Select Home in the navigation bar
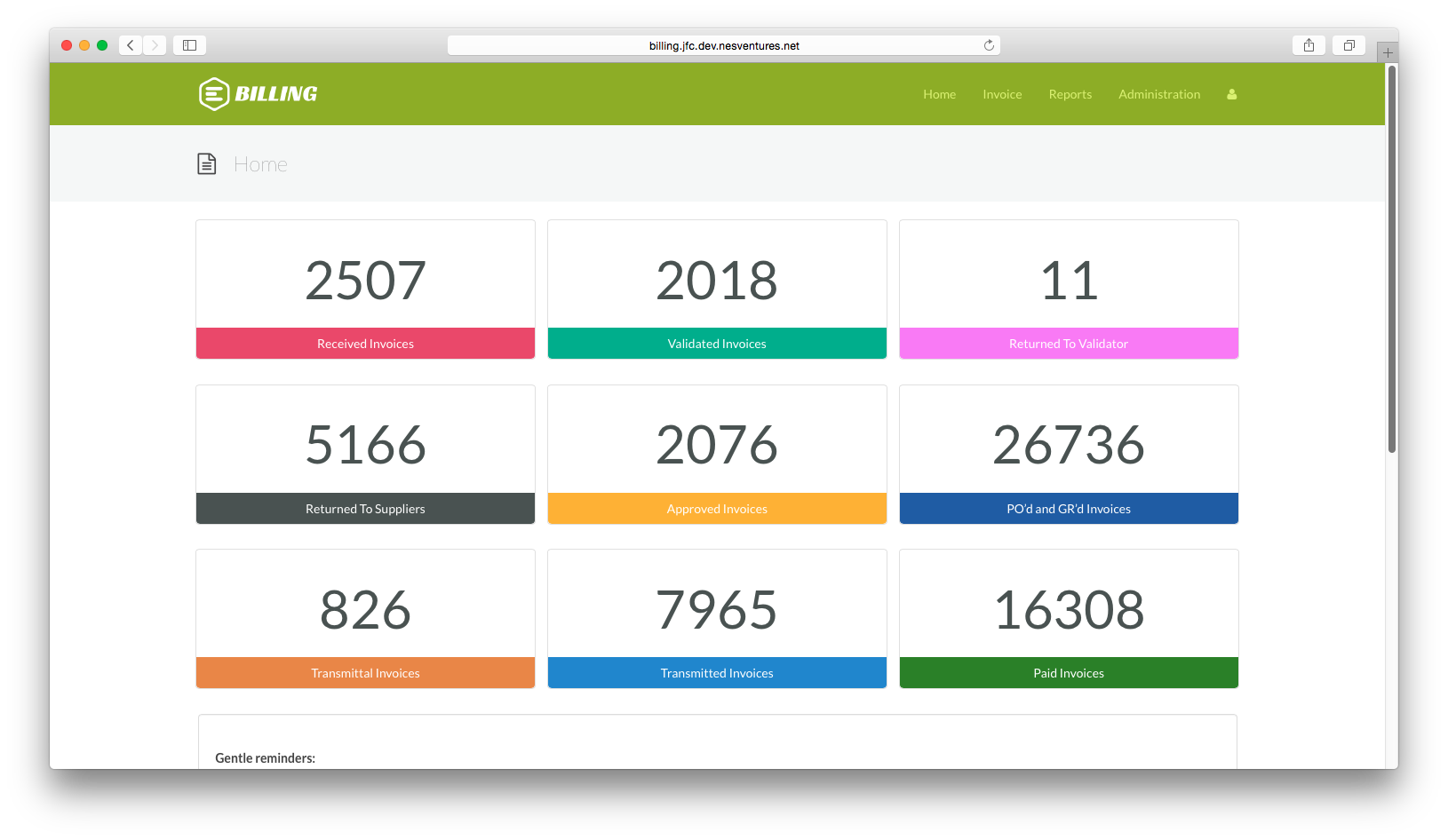The height and width of the screenshot is (840, 1448). 939,94
